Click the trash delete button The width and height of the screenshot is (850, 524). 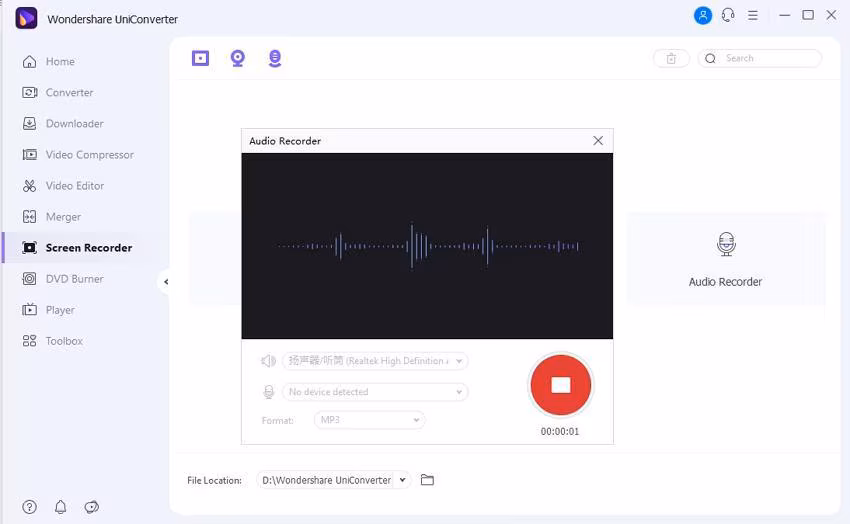pyautogui.click(x=671, y=59)
